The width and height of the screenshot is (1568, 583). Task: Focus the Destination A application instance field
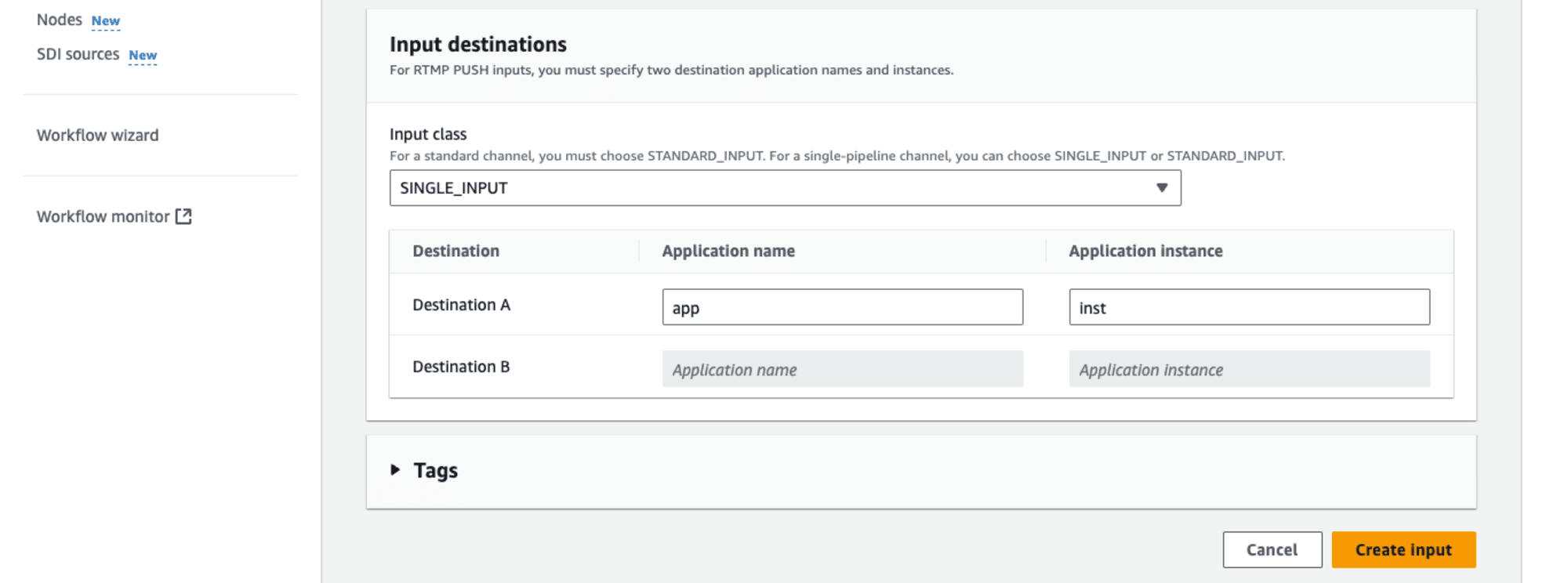pyautogui.click(x=1249, y=307)
